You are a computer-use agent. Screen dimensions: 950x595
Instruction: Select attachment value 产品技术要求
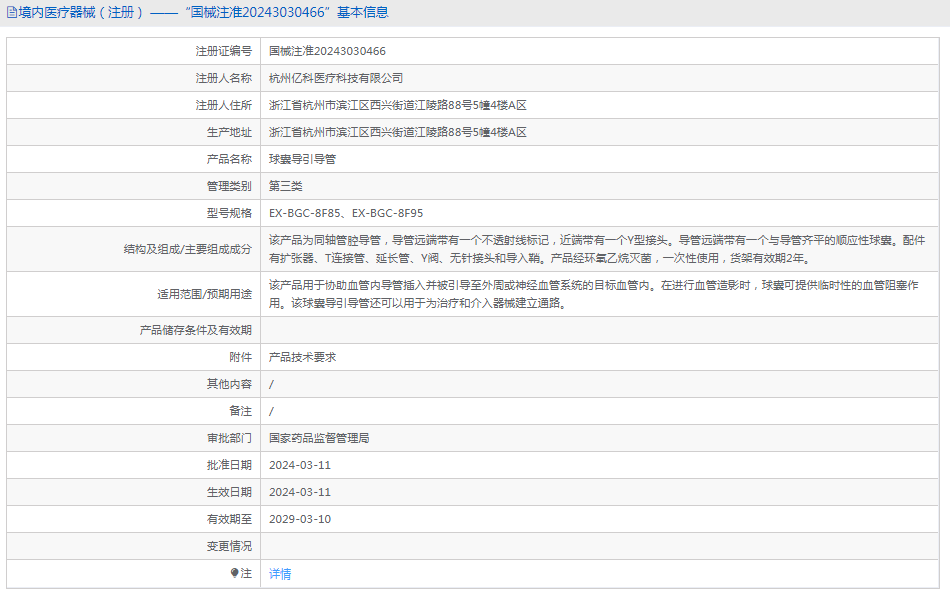[x=302, y=357]
